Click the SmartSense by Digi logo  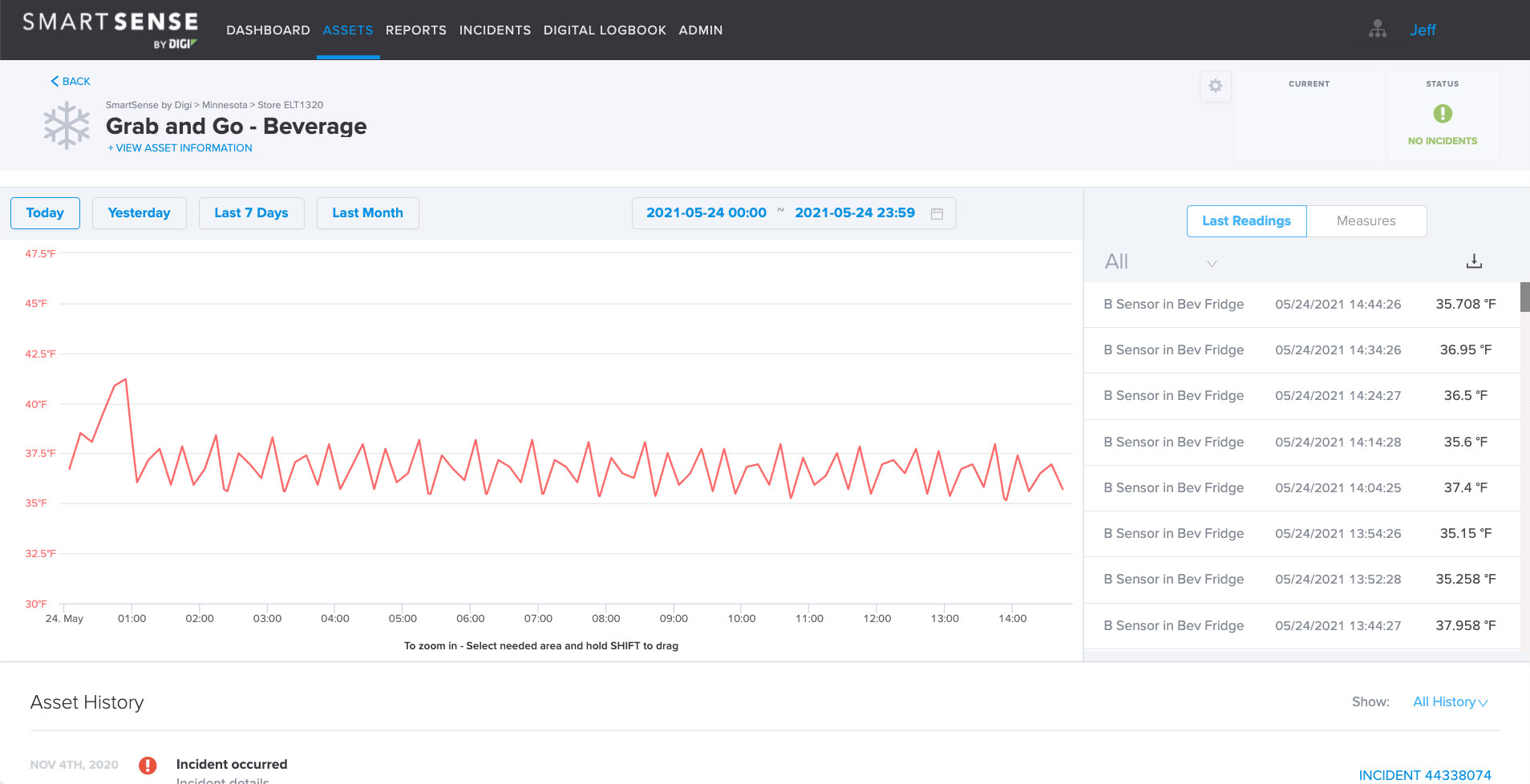click(111, 30)
